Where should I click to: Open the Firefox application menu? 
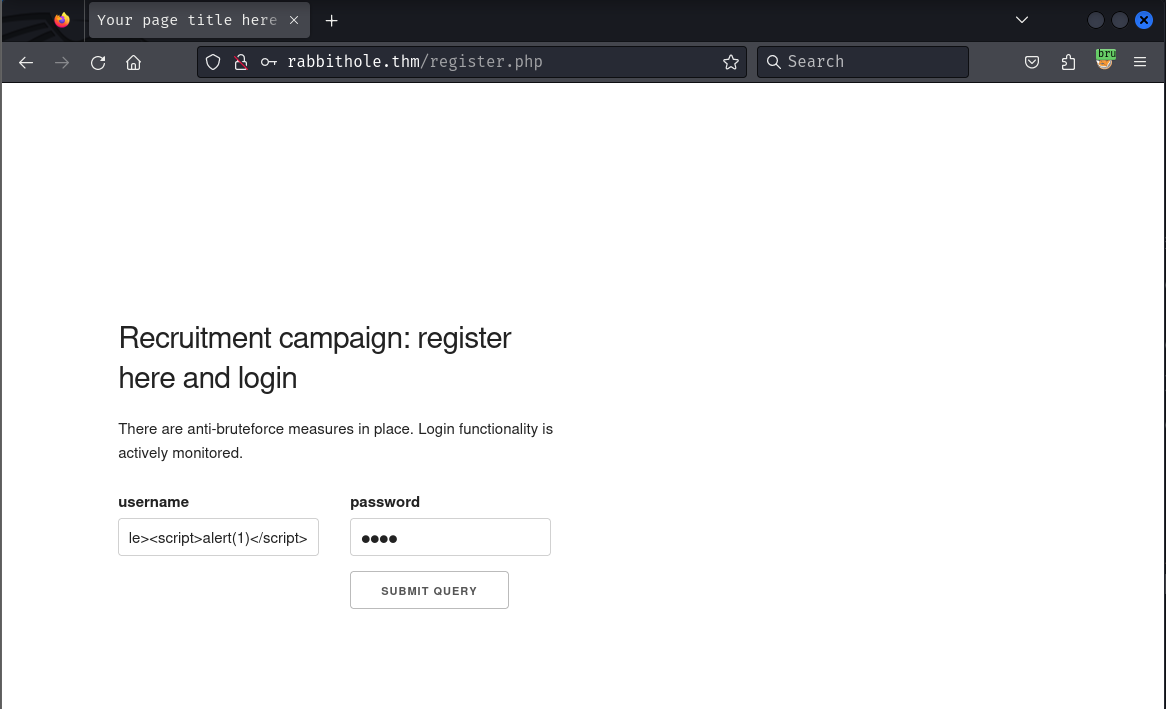[x=1140, y=62]
